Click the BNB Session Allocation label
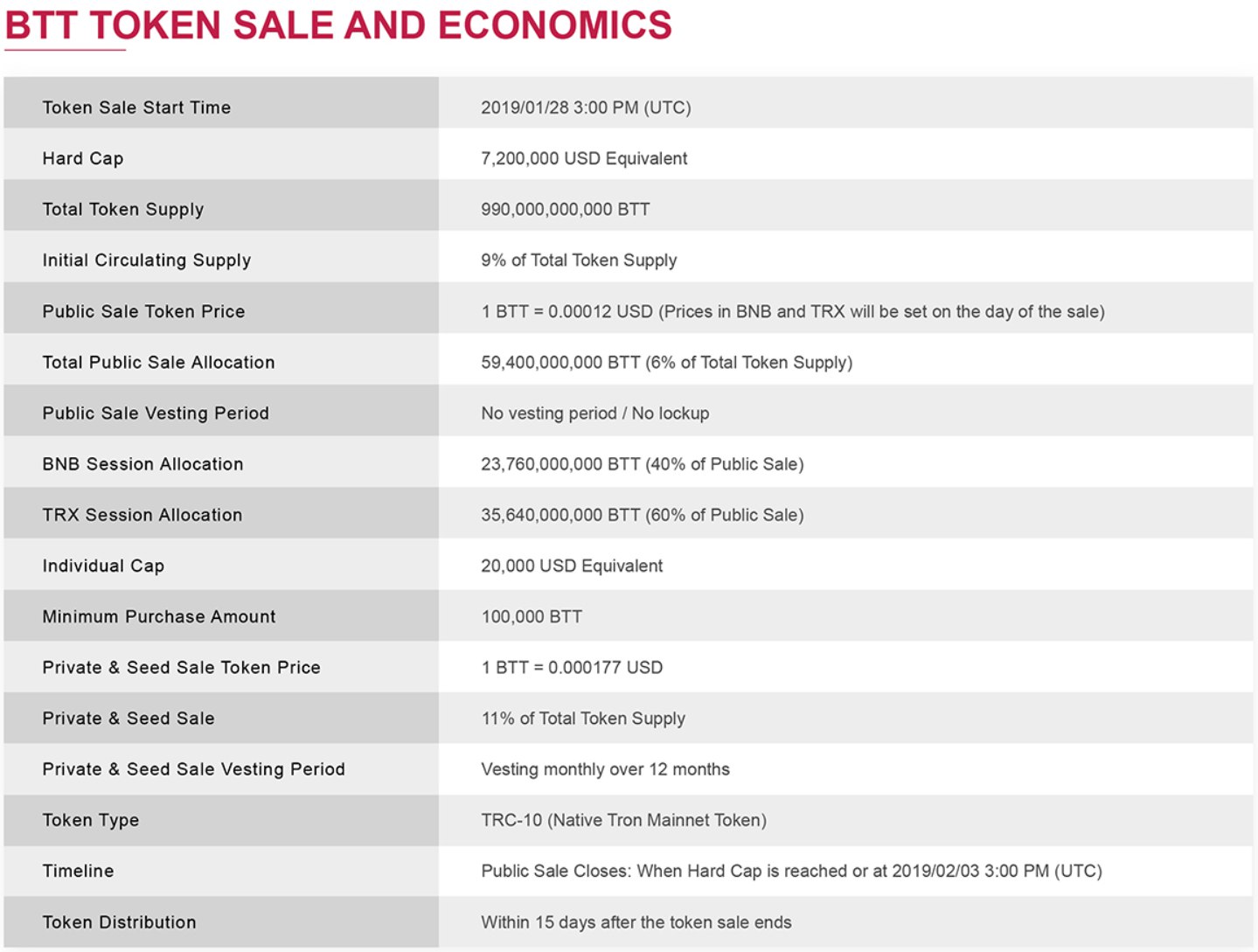Image resolution: width=1258 pixels, height=952 pixels. [x=142, y=464]
